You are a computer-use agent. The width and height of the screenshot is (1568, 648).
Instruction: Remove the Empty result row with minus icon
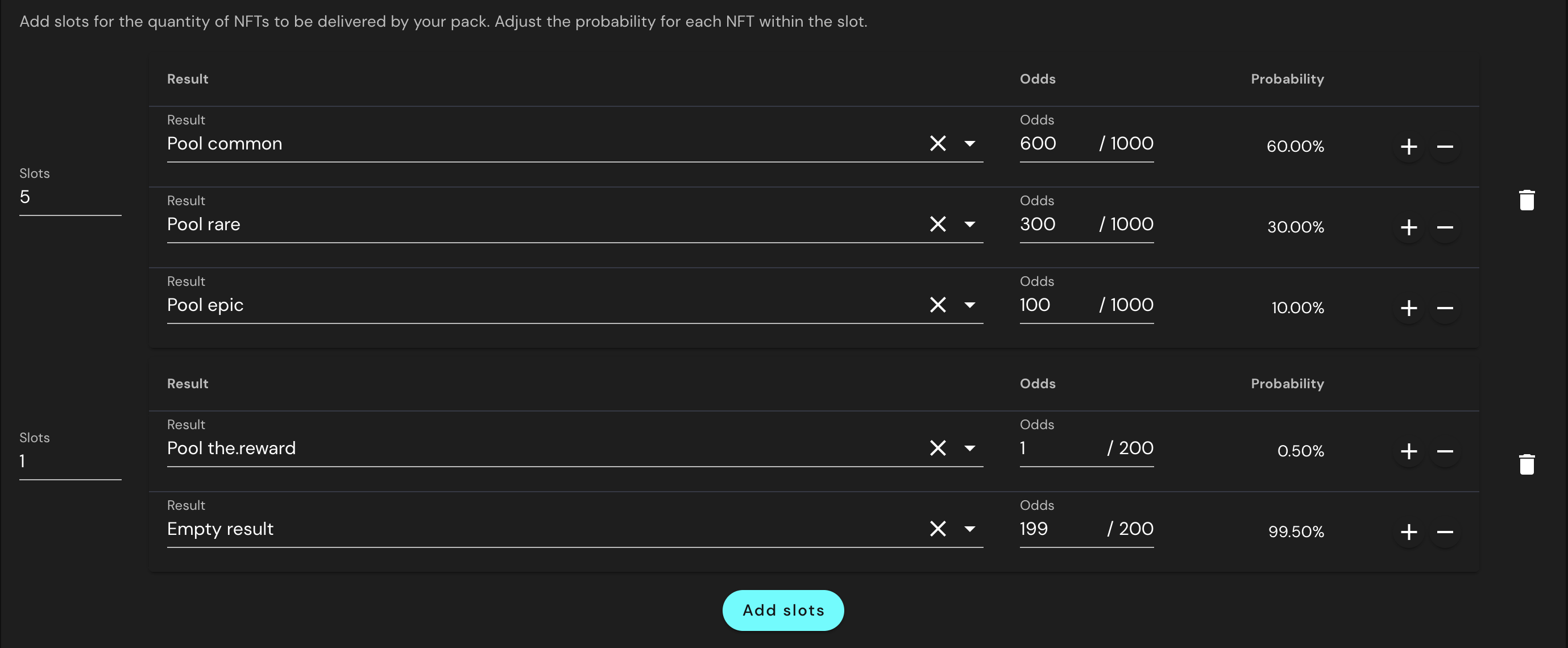[x=1446, y=532]
